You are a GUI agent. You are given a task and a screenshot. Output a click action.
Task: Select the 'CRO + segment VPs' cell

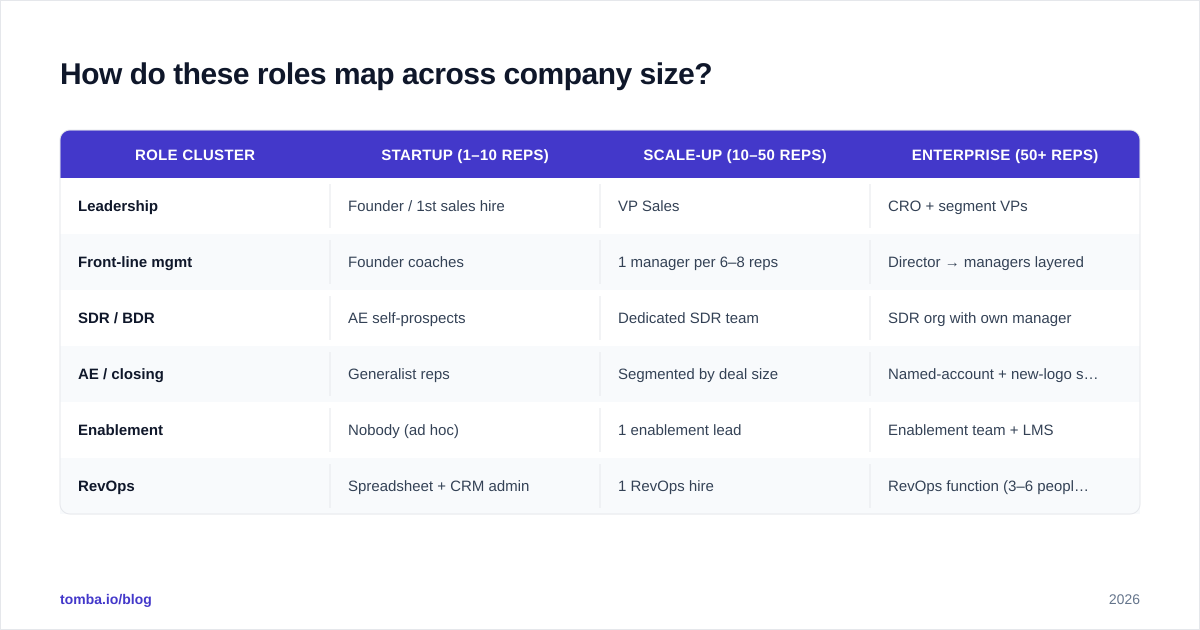tap(1005, 206)
